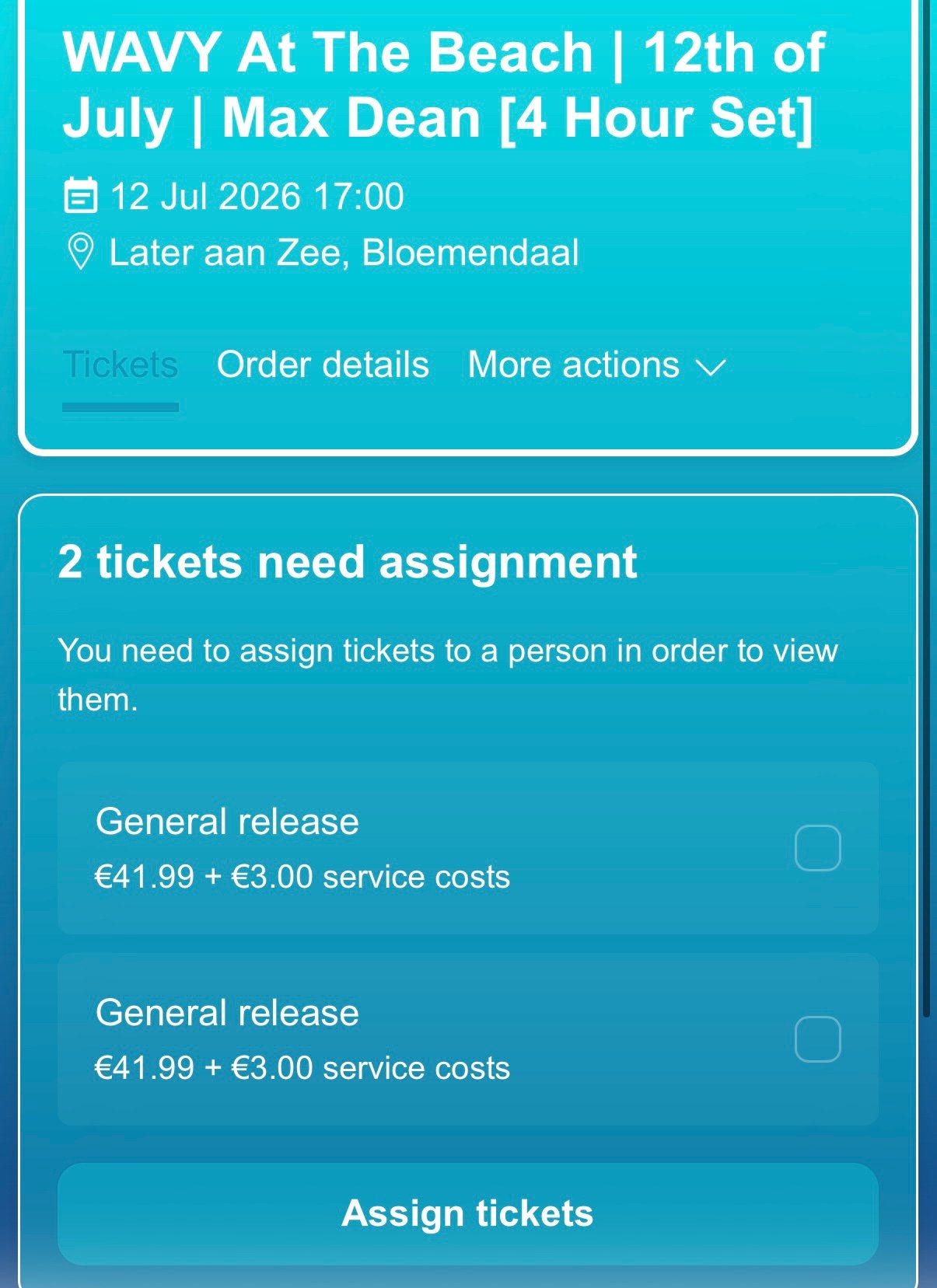Select the first General release ticket row
937x1288 pixels.
point(468,848)
